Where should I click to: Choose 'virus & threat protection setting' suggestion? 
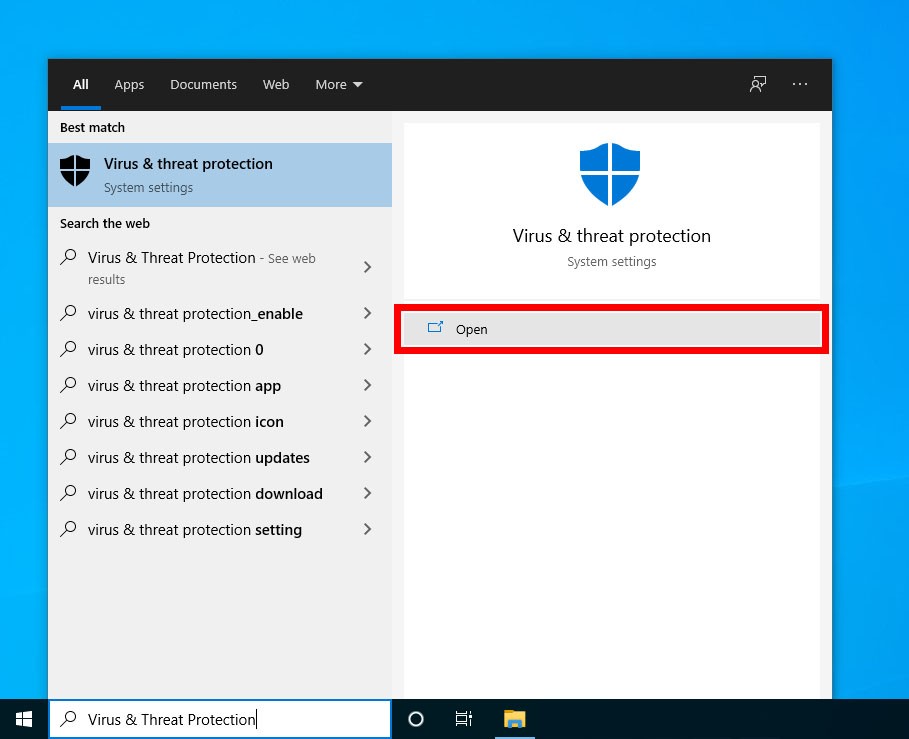tap(195, 530)
